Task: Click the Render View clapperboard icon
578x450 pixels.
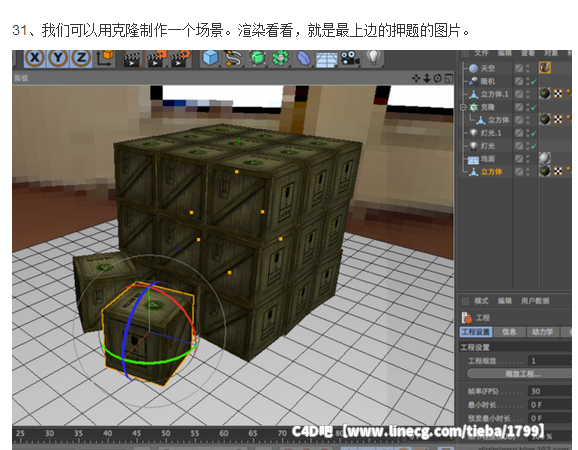Action: point(131,59)
